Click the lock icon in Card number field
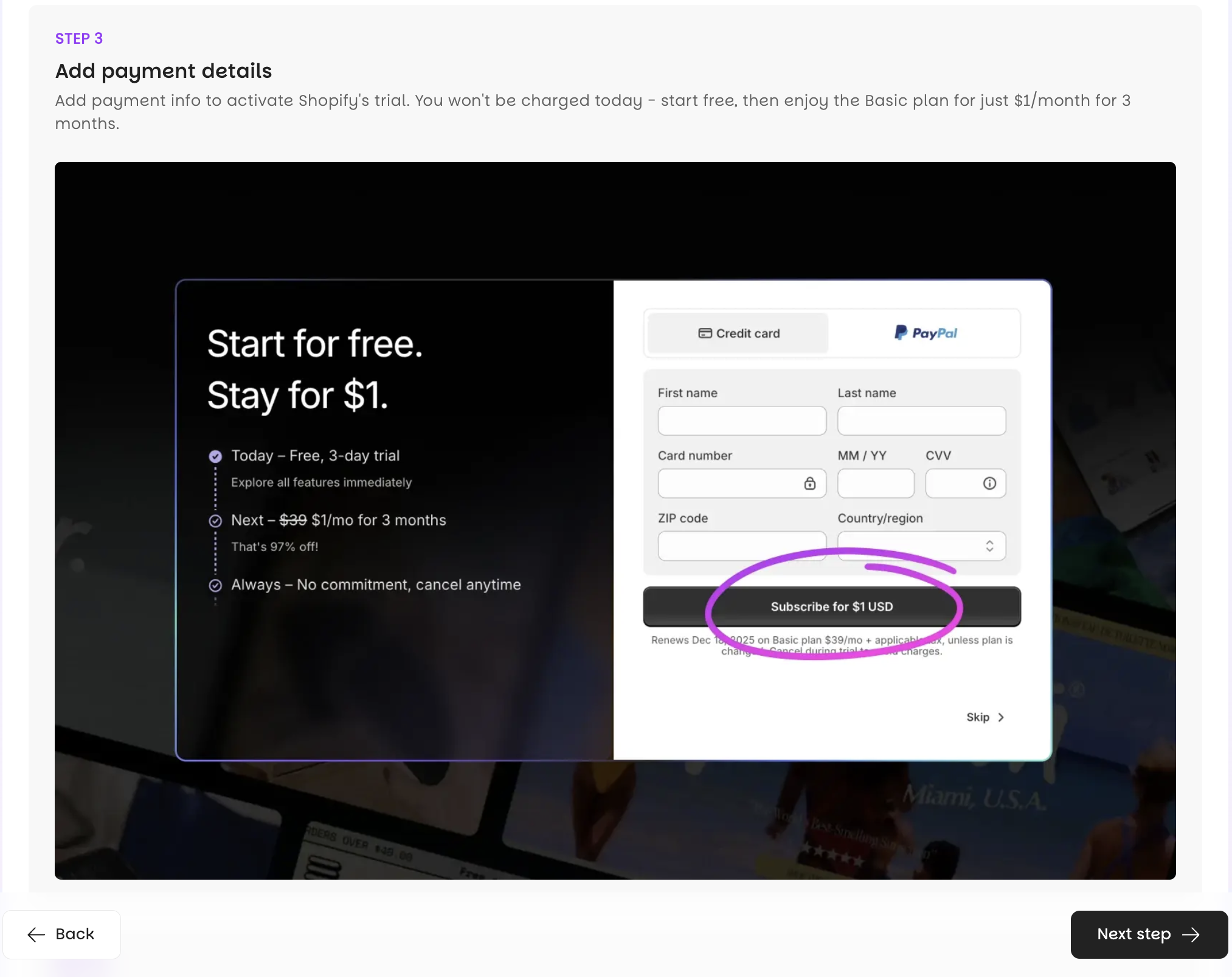This screenshot has width=1232, height=977. [810, 483]
